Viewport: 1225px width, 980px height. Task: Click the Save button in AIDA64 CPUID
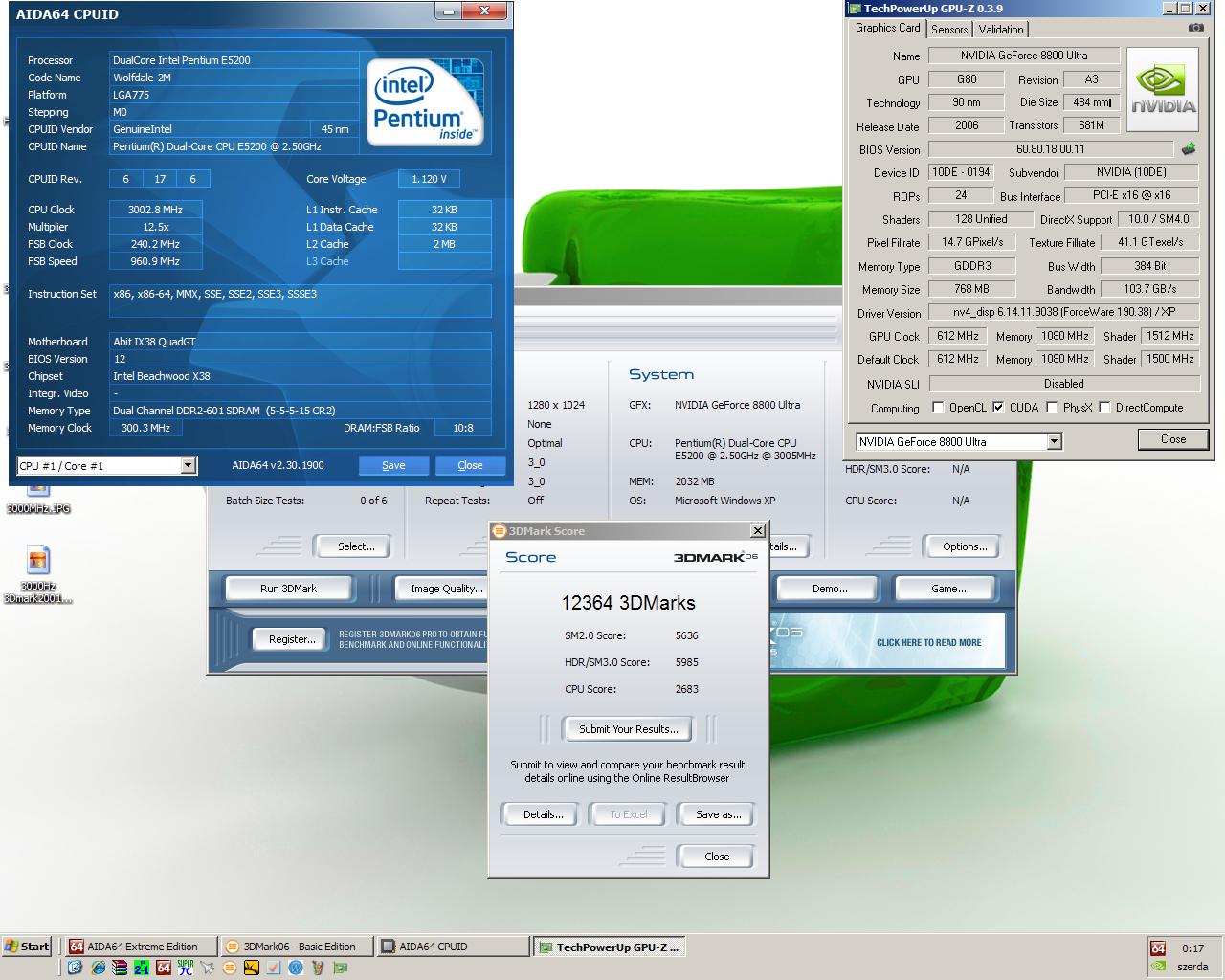pos(393,465)
